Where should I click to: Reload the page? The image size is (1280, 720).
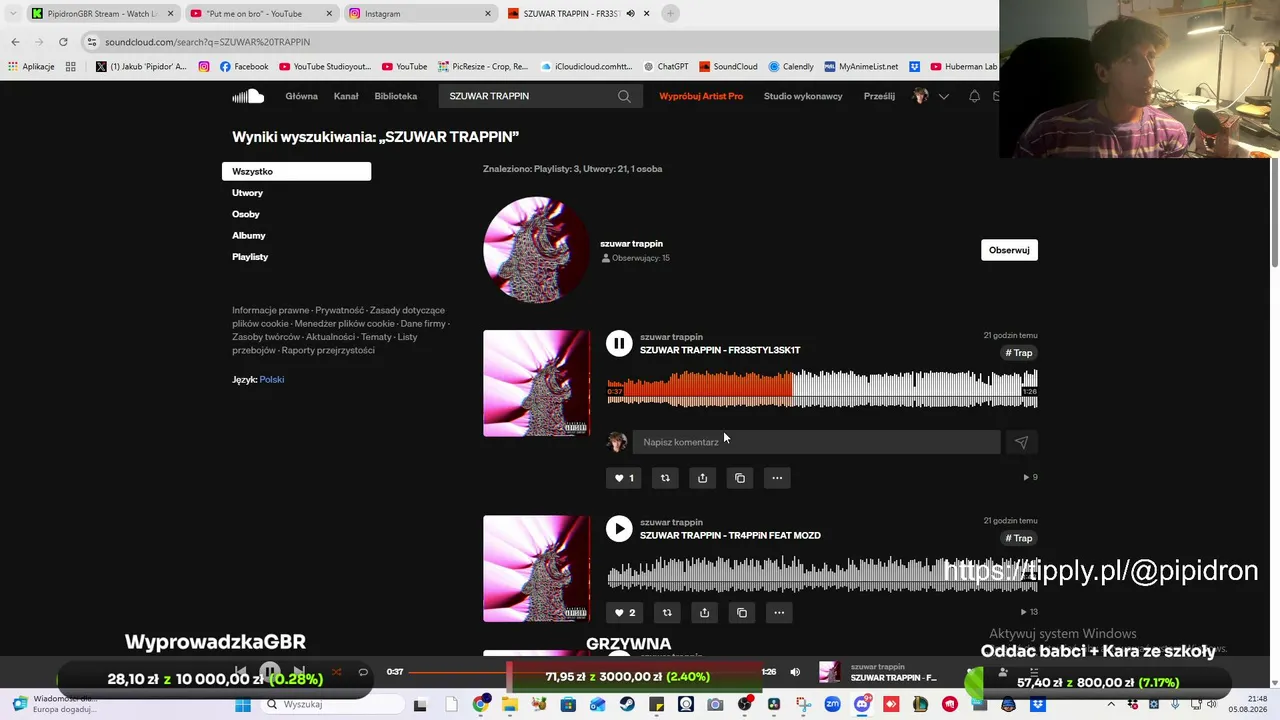(63, 42)
